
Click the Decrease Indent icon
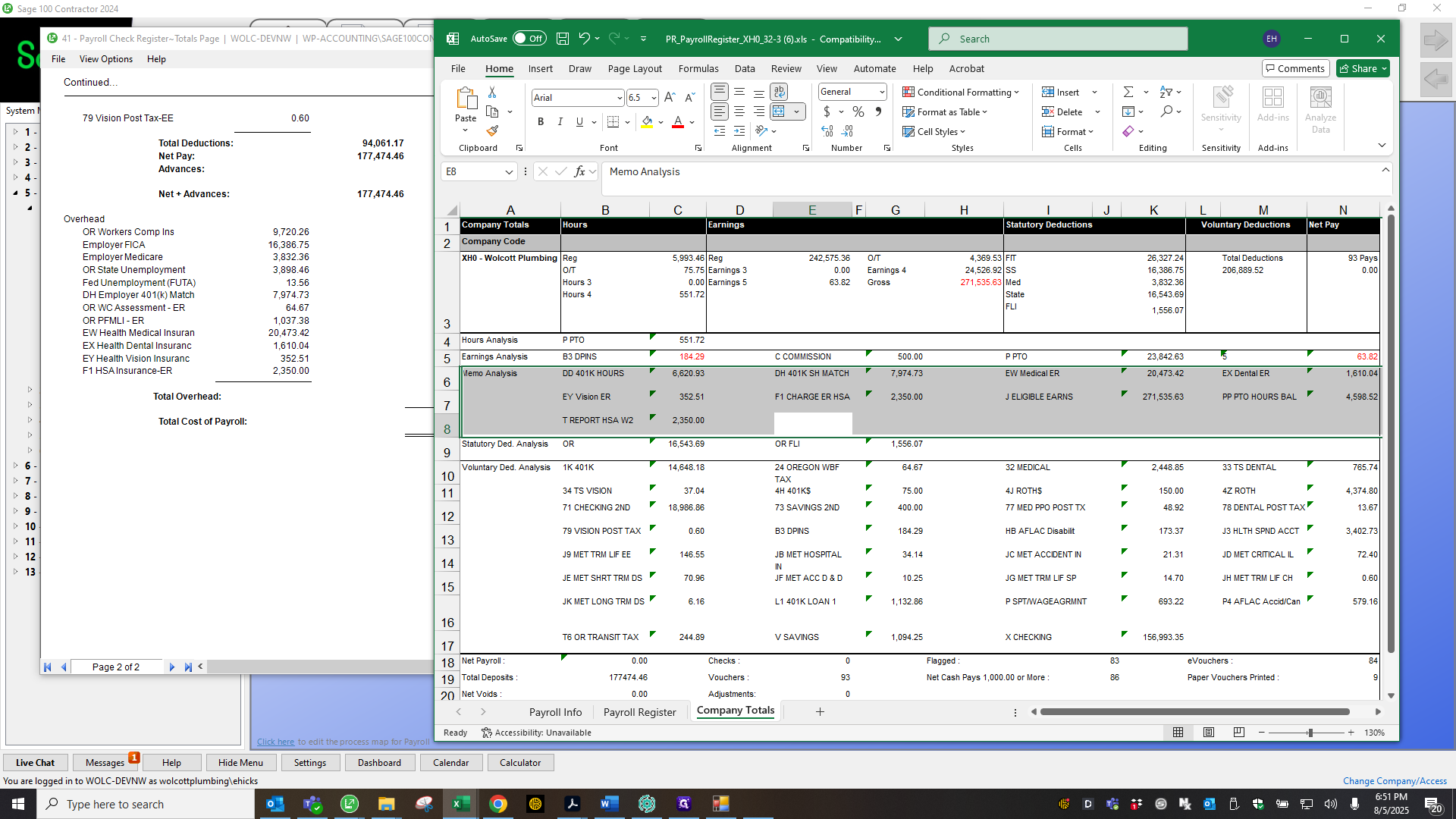[x=720, y=131]
